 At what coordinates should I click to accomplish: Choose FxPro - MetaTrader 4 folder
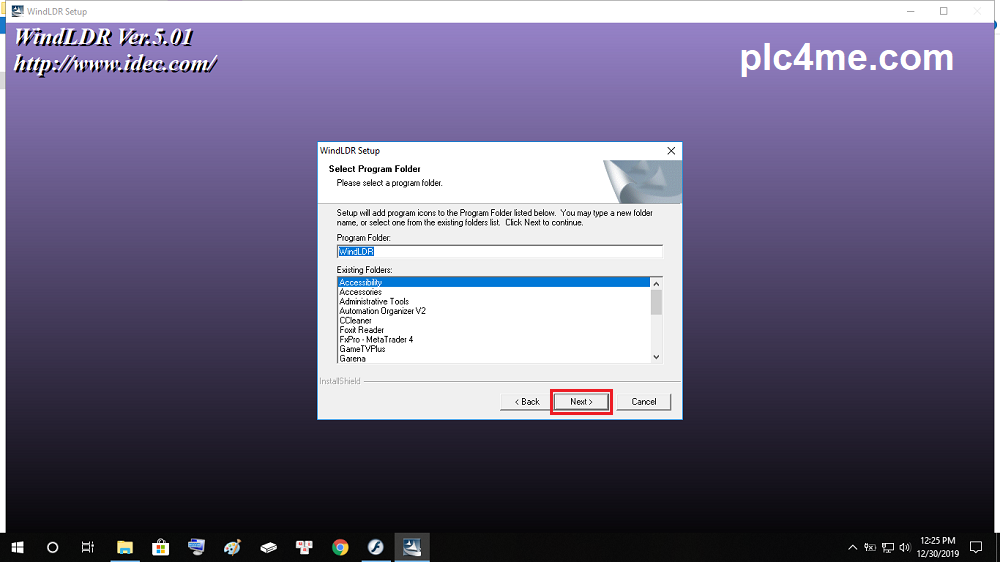click(x=494, y=339)
